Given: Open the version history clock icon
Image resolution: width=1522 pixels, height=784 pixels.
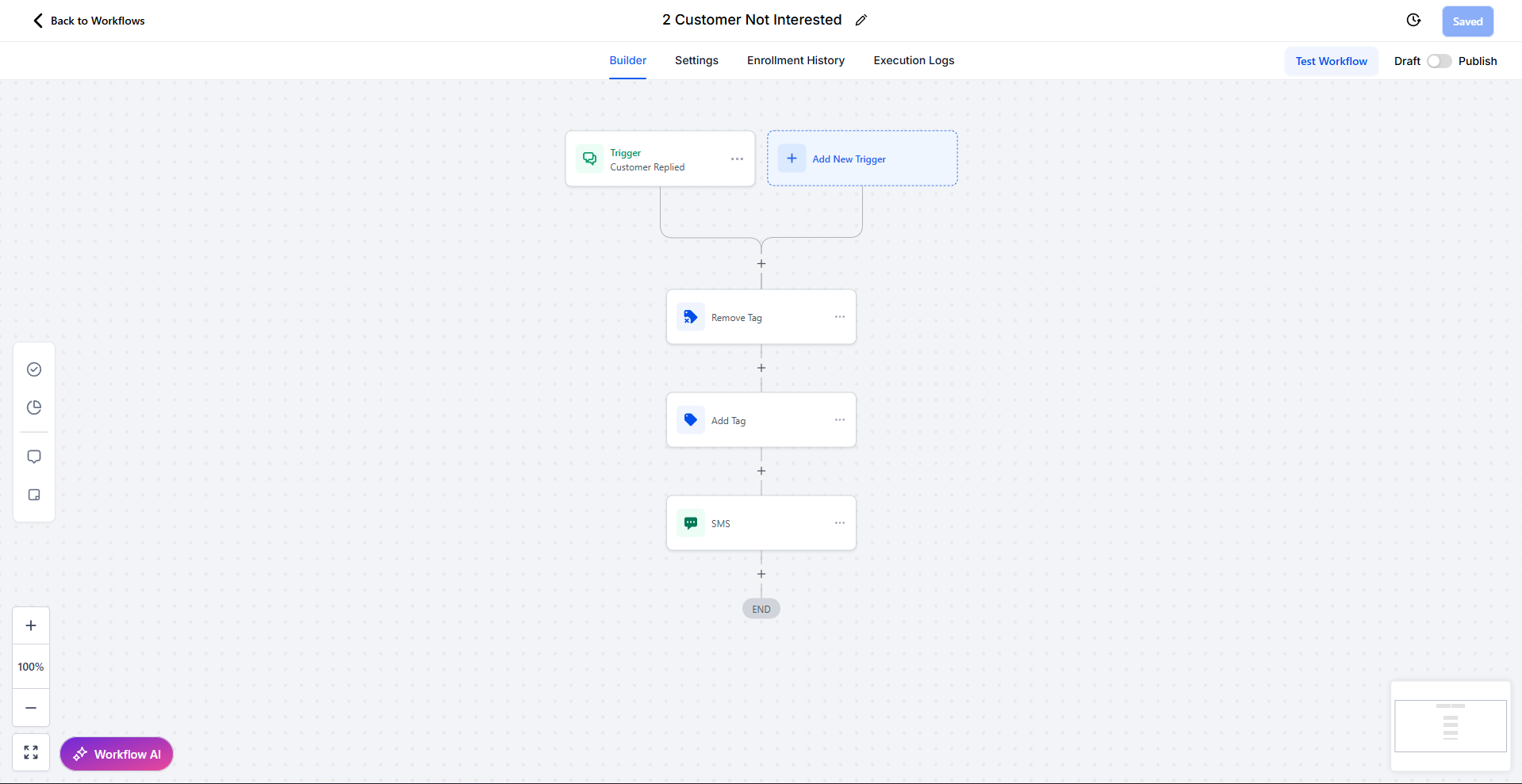Looking at the screenshot, I should pos(1414,20).
